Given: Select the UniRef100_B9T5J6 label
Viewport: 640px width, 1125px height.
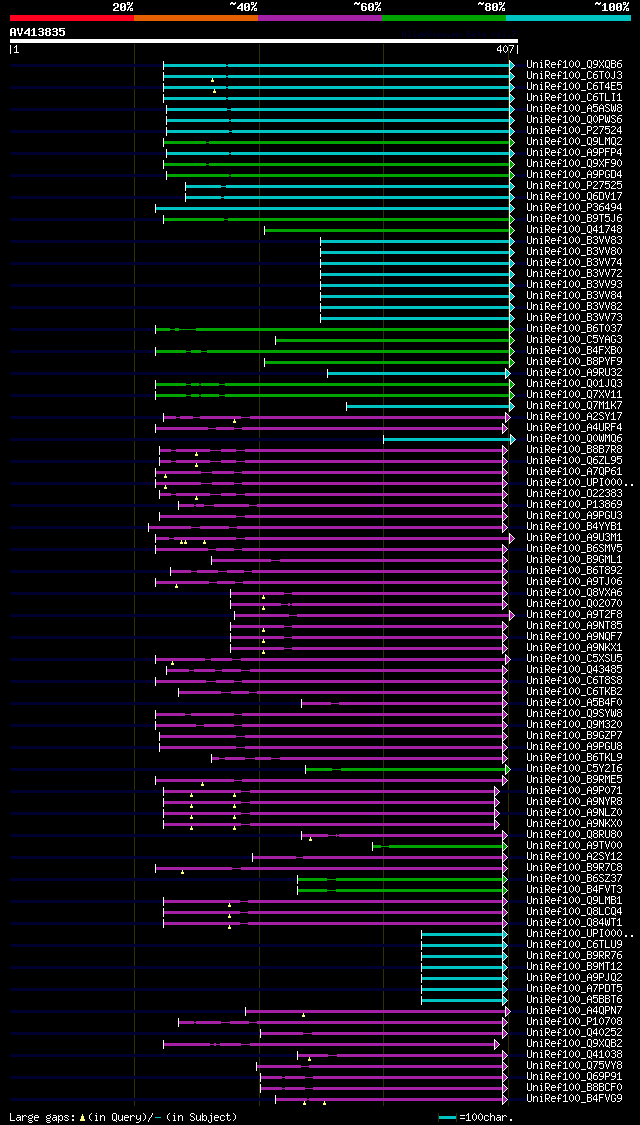Looking at the screenshot, I should point(574,219).
